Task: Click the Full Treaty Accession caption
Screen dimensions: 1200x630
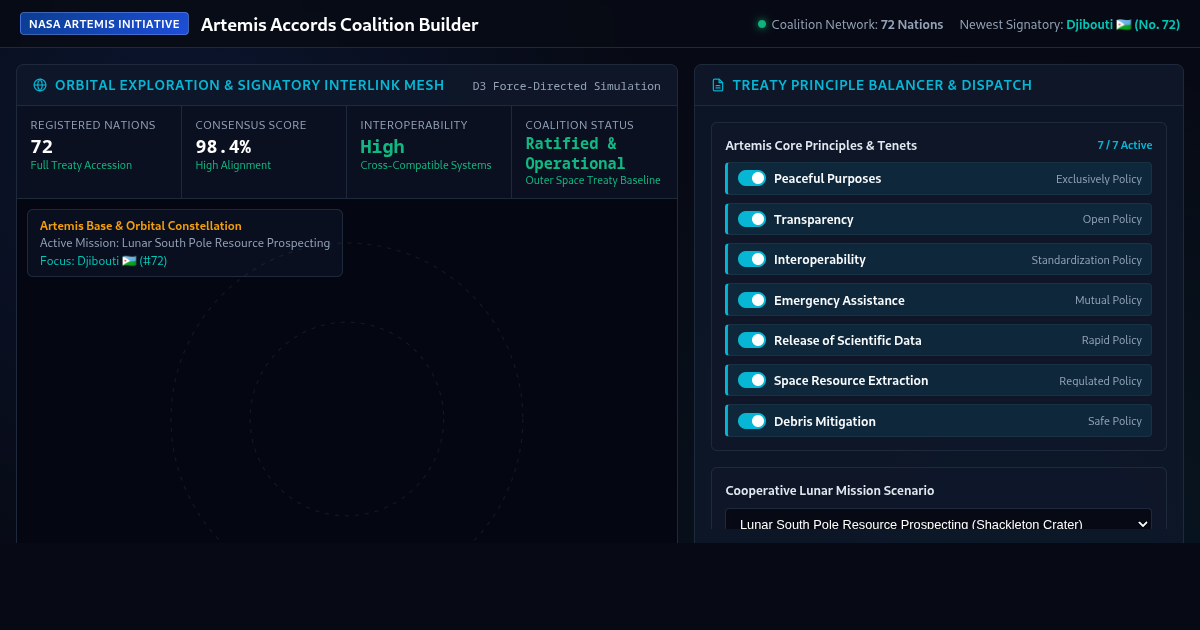Action: tap(81, 165)
